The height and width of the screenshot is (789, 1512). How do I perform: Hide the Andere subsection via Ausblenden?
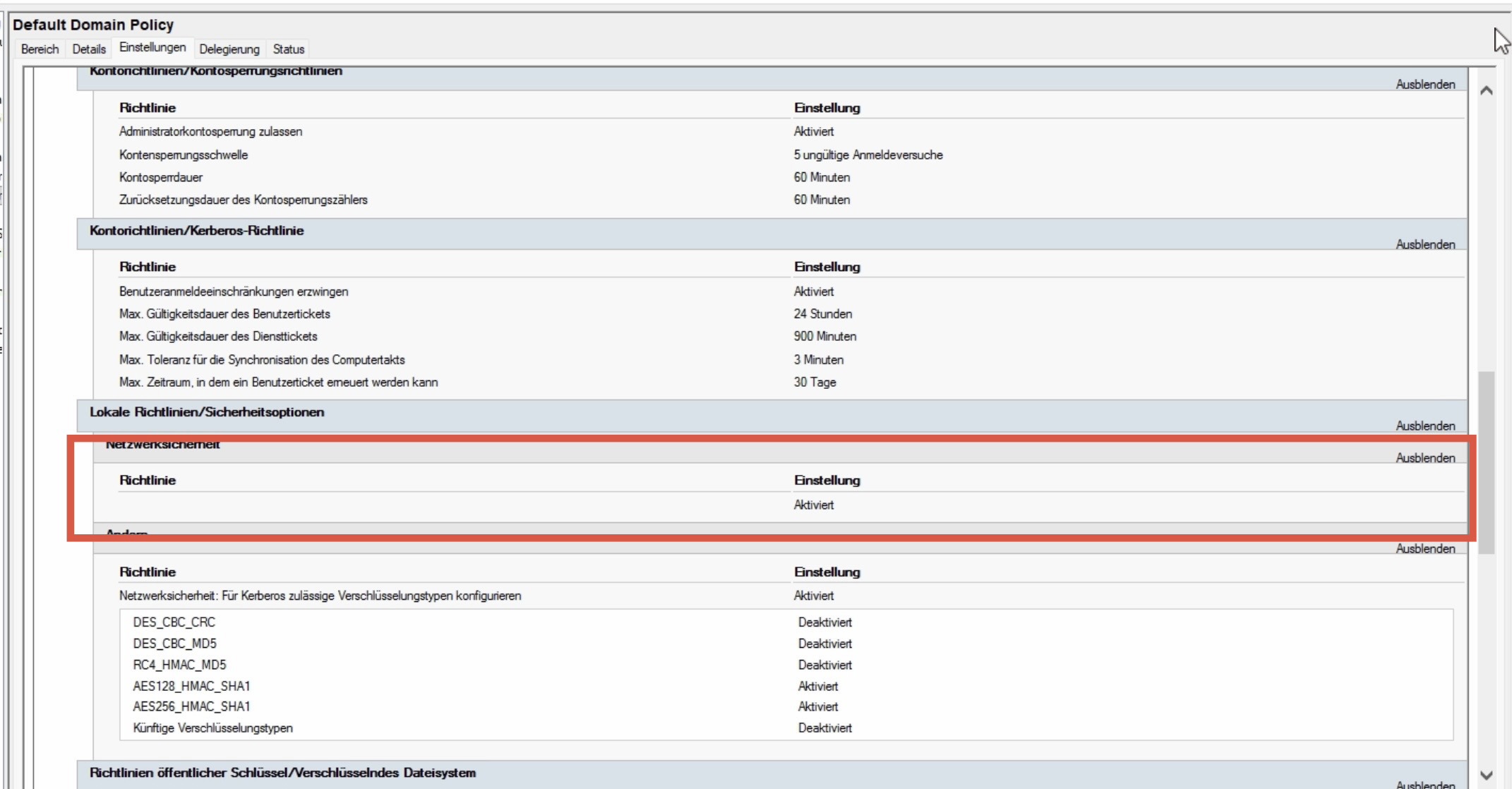coord(1425,549)
